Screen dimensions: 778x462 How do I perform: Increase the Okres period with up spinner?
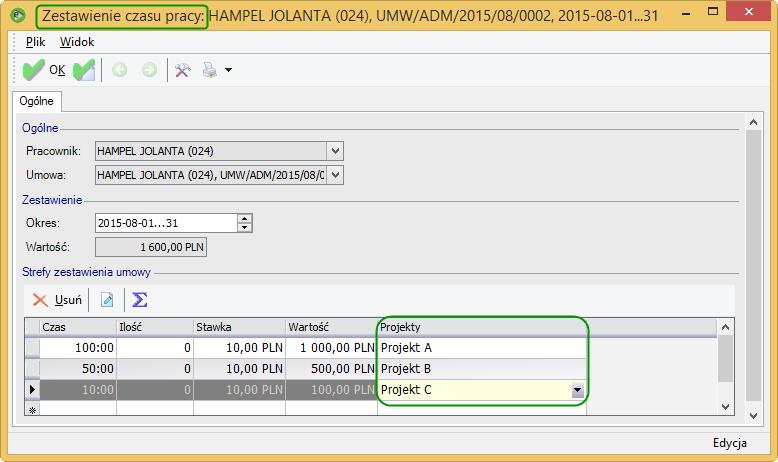coord(245,219)
